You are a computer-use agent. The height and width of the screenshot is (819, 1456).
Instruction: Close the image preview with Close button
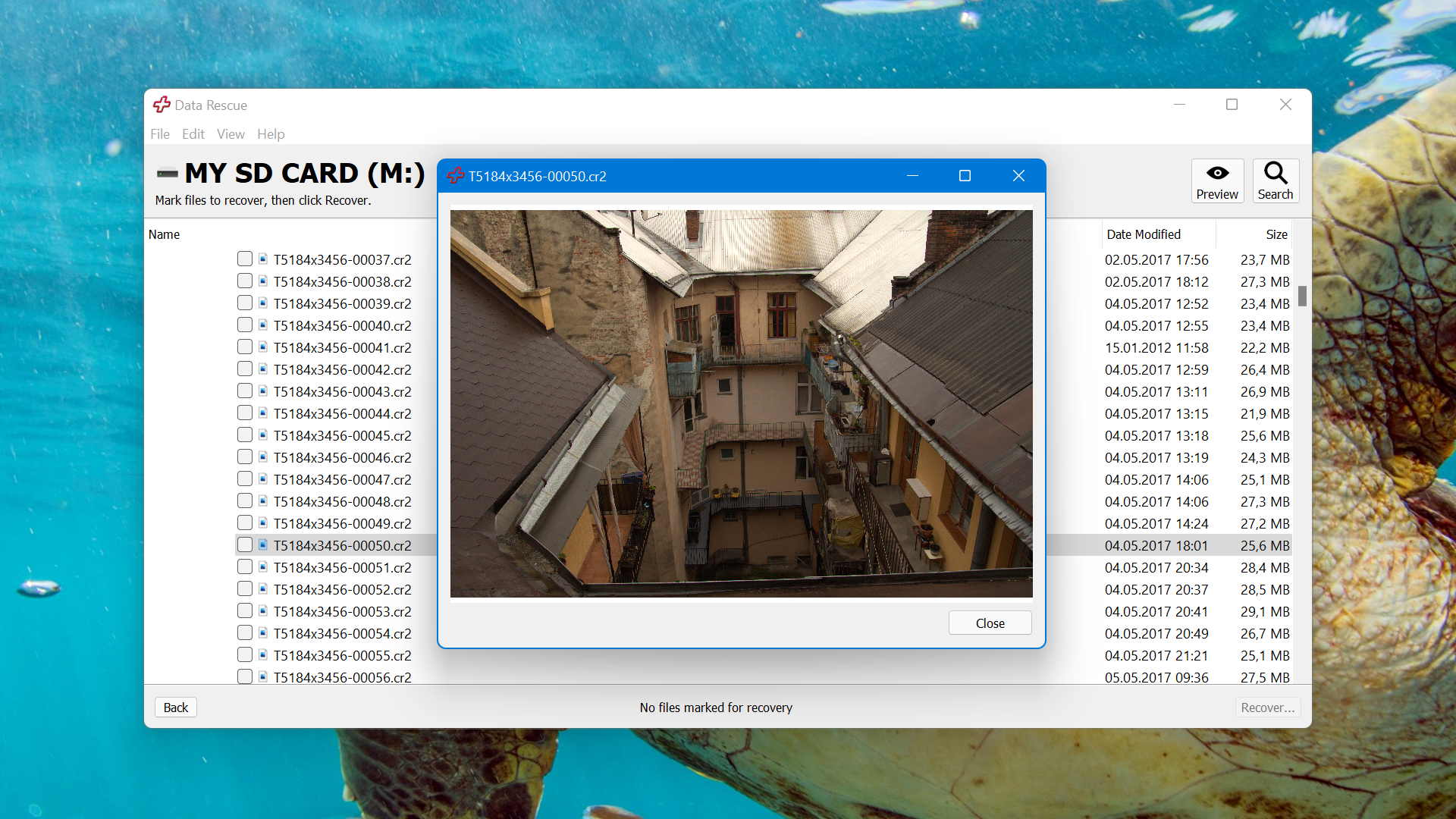pos(990,623)
